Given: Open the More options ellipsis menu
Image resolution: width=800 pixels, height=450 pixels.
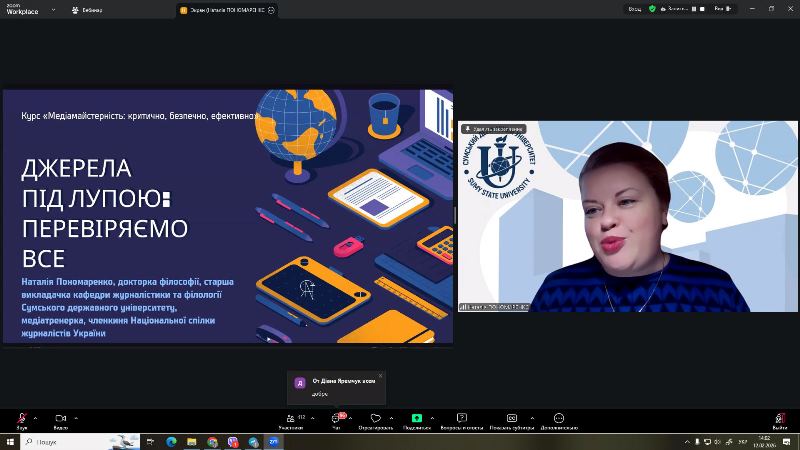Looking at the screenshot, I should coord(558,418).
